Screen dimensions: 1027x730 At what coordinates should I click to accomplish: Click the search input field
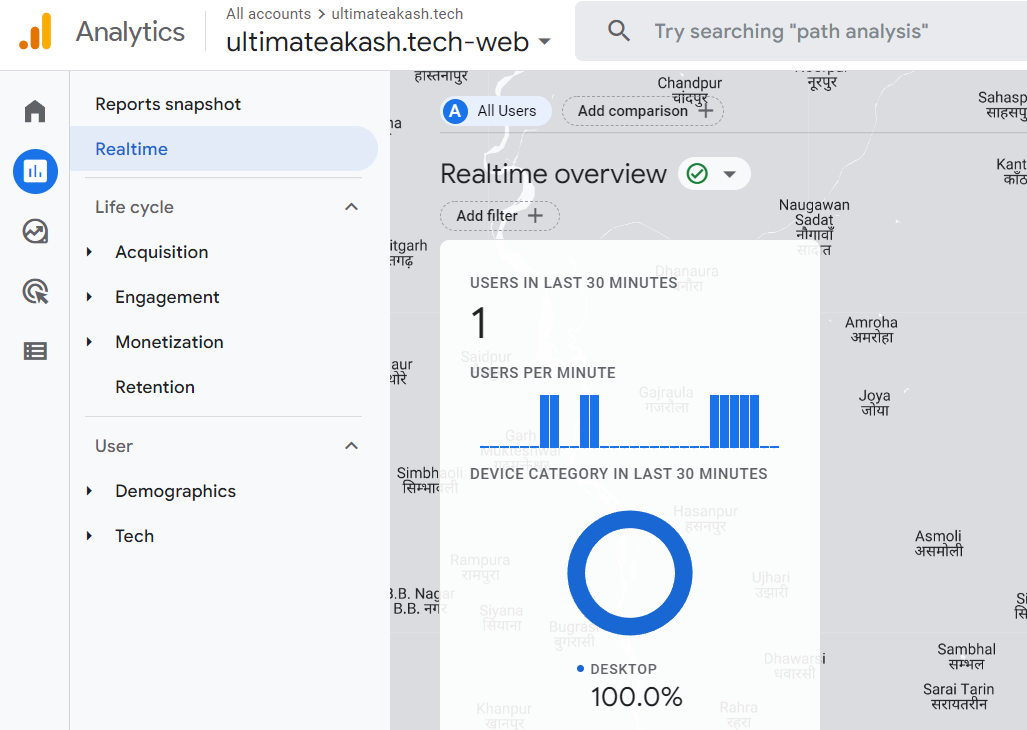click(820, 31)
